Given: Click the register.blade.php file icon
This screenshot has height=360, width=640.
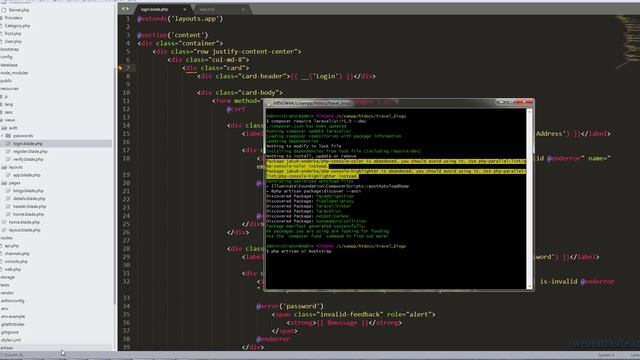Looking at the screenshot, I should tap(8, 151).
